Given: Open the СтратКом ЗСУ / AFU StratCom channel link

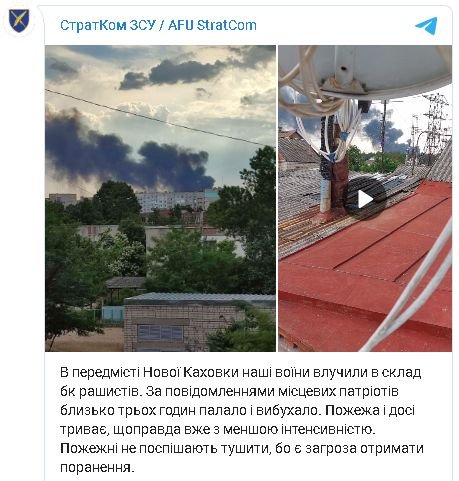Looking at the screenshot, I should [158, 25].
